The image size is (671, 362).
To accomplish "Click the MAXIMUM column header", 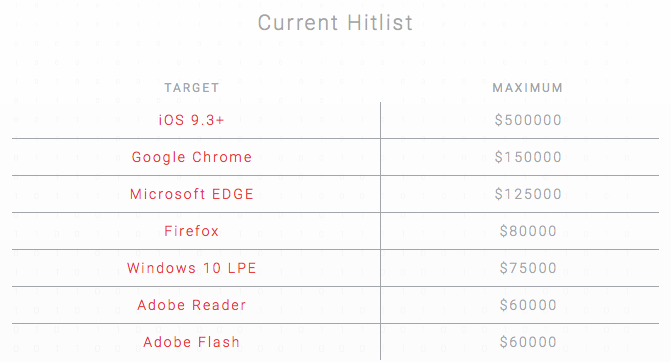I will [x=527, y=88].
